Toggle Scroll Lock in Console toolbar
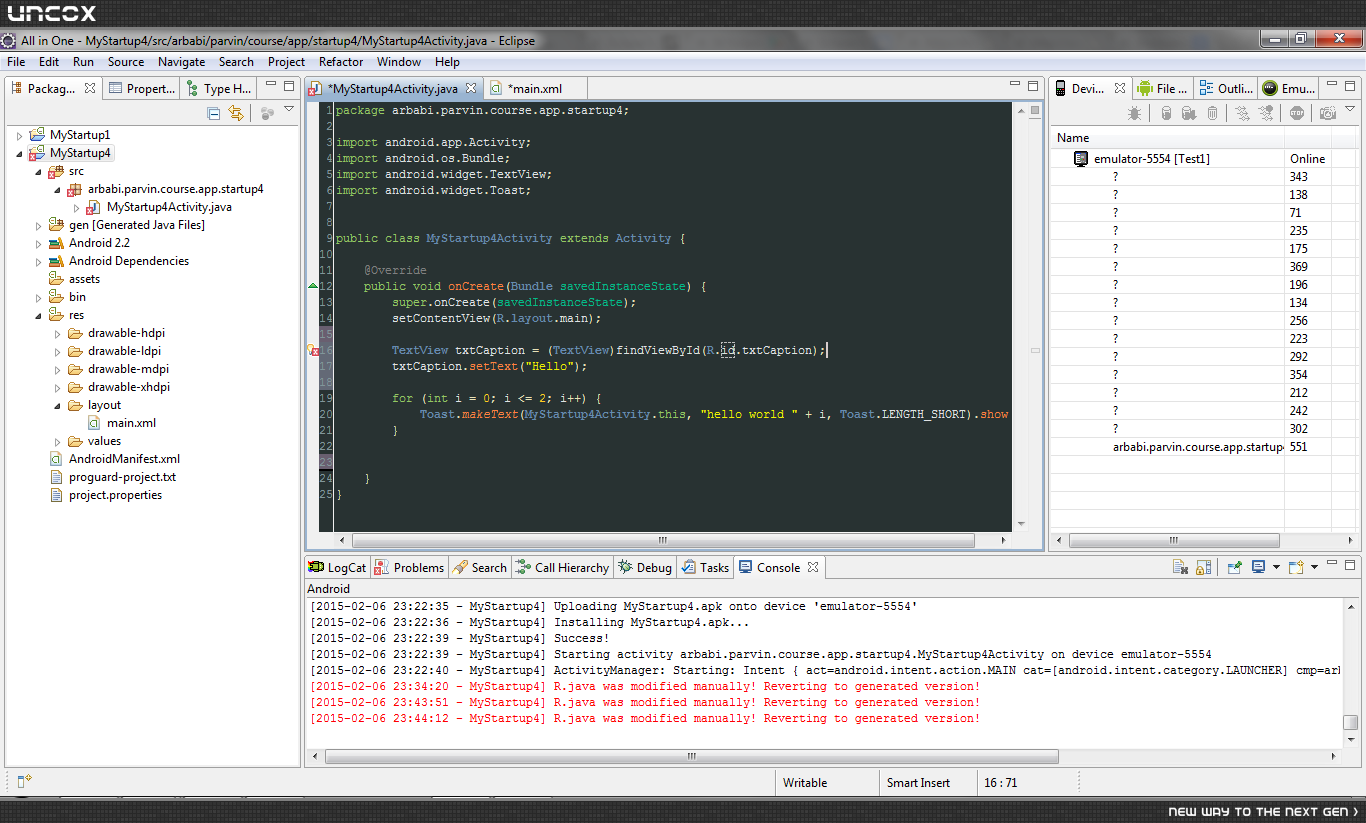Viewport: 1366px width, 823px height. 1204,567
